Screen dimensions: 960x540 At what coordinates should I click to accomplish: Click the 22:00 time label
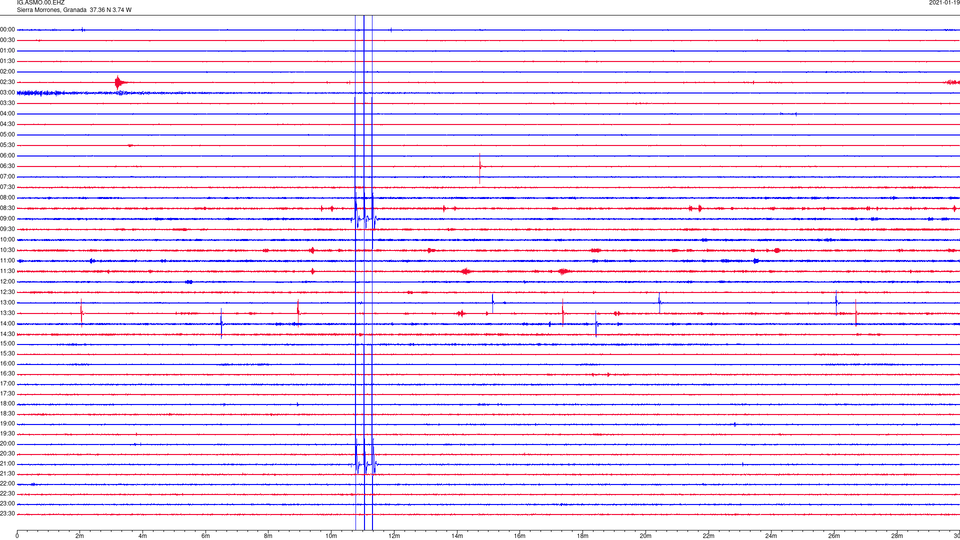pos(7,484)
